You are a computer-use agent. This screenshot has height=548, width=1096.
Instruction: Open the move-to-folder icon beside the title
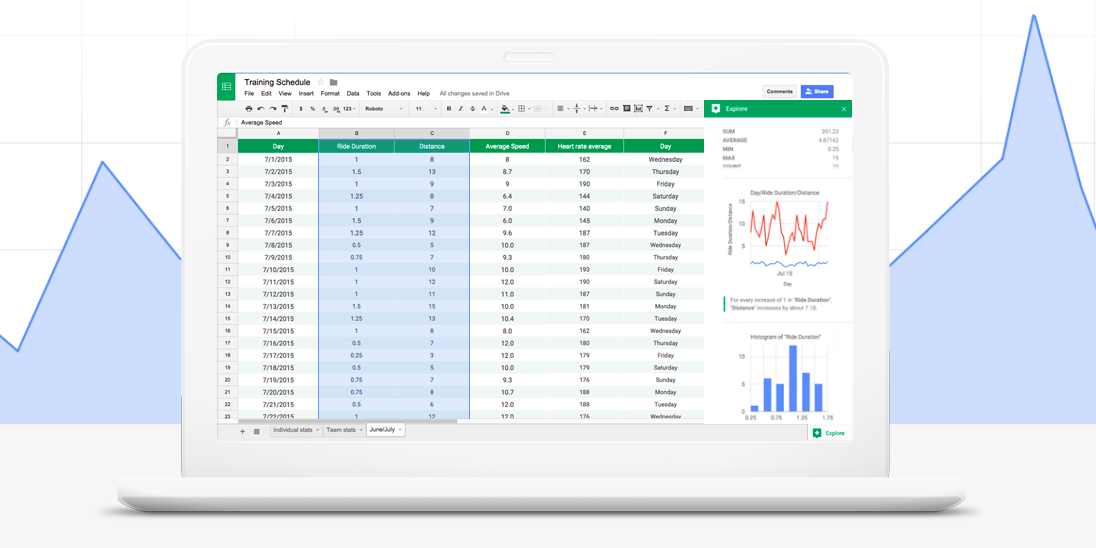(x=334, y=83)
